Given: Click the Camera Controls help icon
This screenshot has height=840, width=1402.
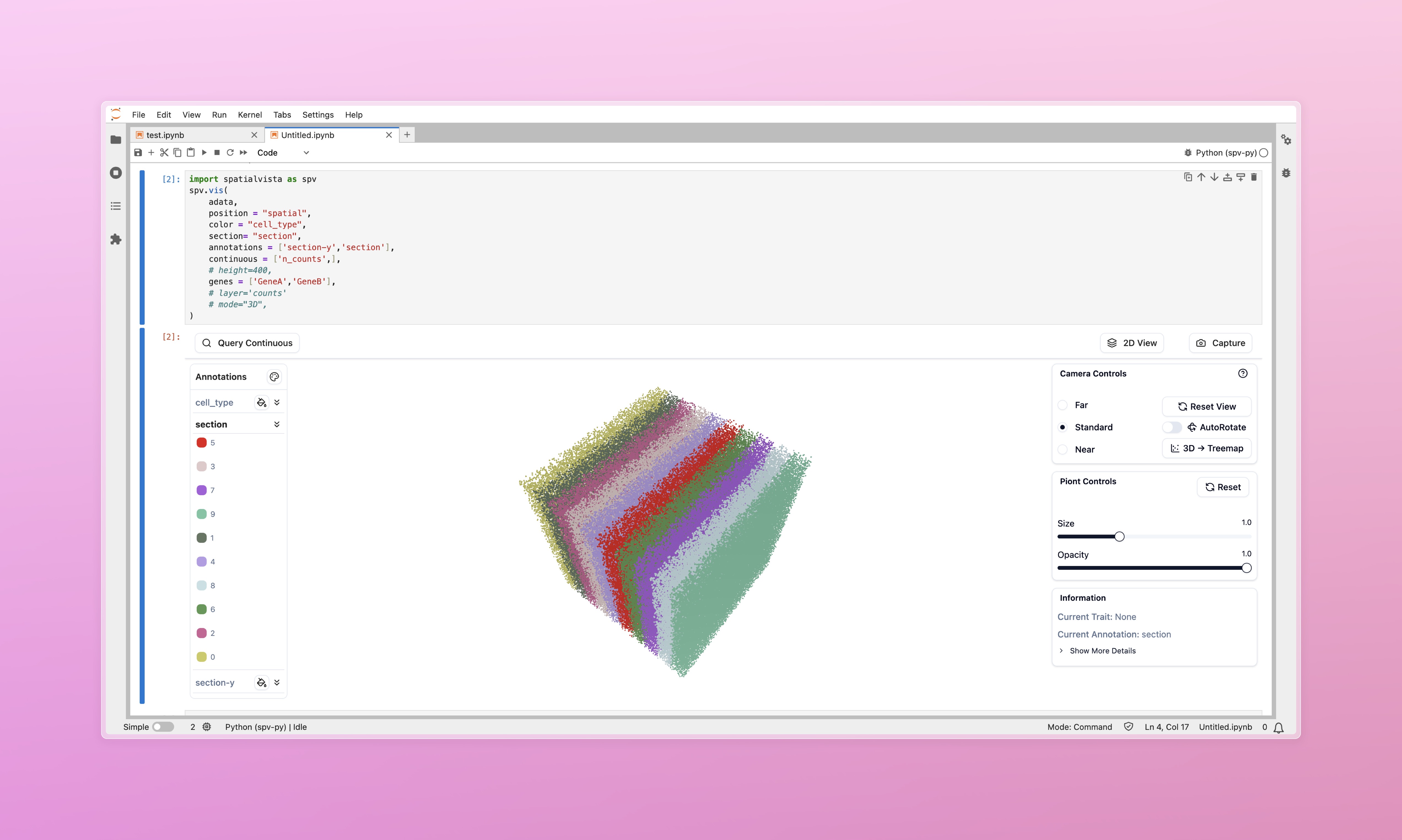Looking at the screenshot, I should click(x=1242, y=373).
